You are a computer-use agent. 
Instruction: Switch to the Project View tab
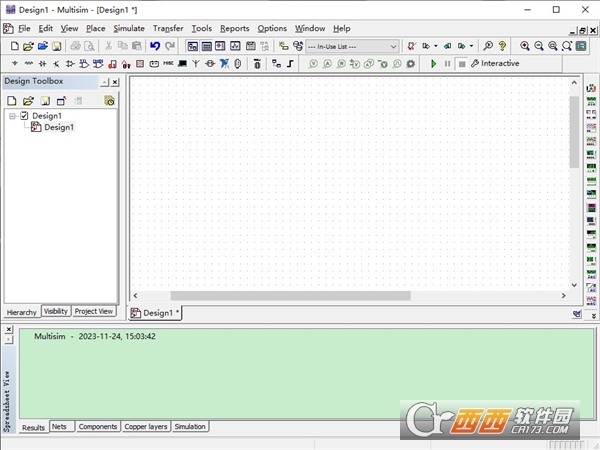[94, 311]
